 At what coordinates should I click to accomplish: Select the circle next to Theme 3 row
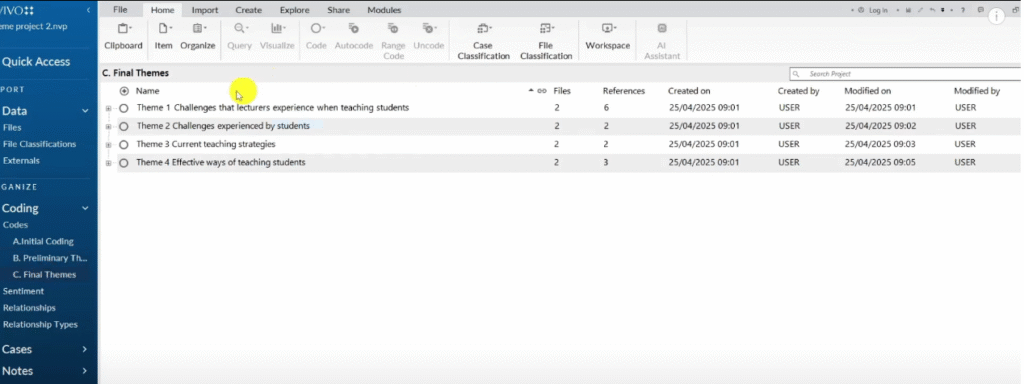(123, 144)
